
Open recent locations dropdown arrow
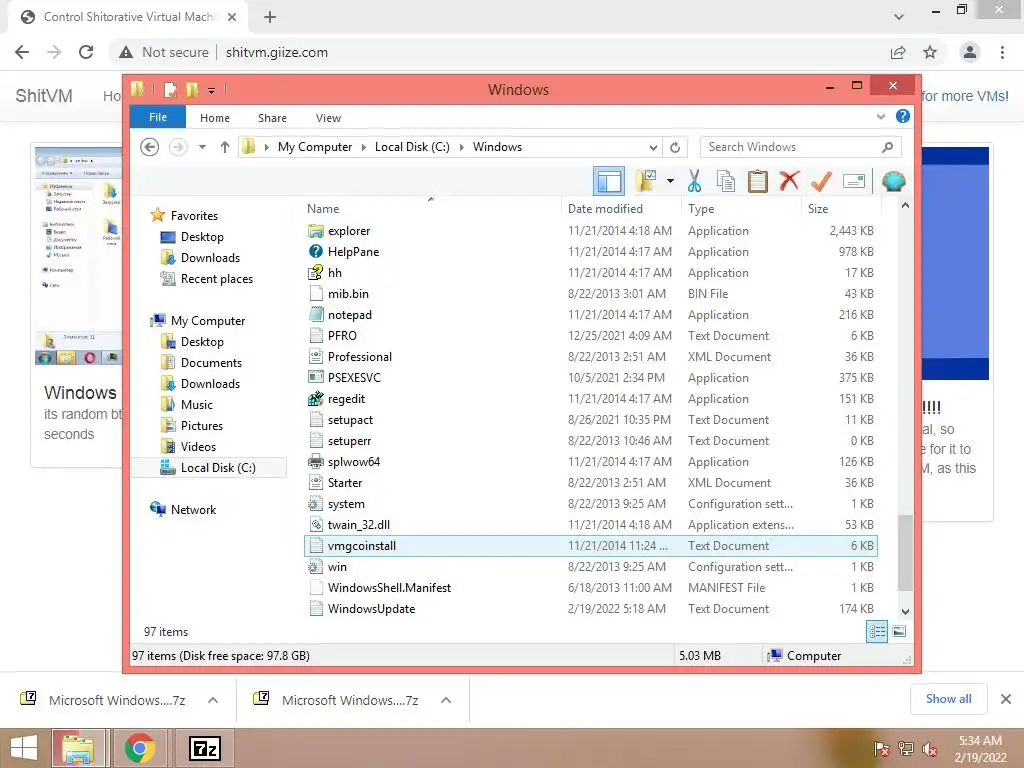tap(202, 147)
